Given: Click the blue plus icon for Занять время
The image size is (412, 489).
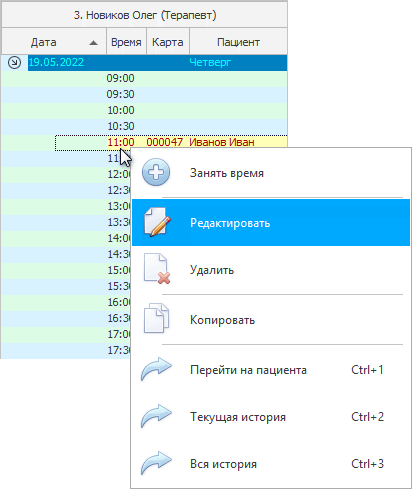Looking at the screenshot, I should click(156, 173).
